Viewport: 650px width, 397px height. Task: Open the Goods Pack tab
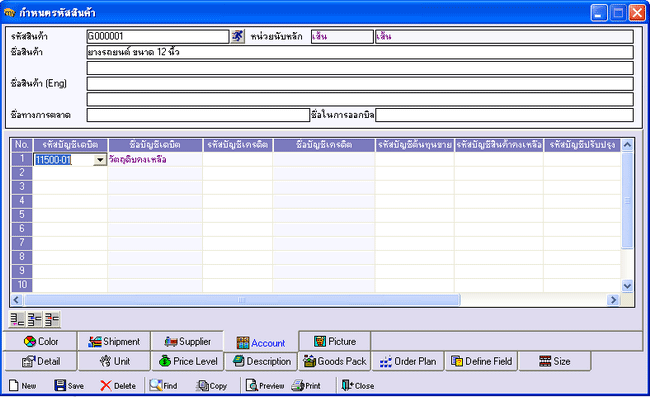[335, 361]
